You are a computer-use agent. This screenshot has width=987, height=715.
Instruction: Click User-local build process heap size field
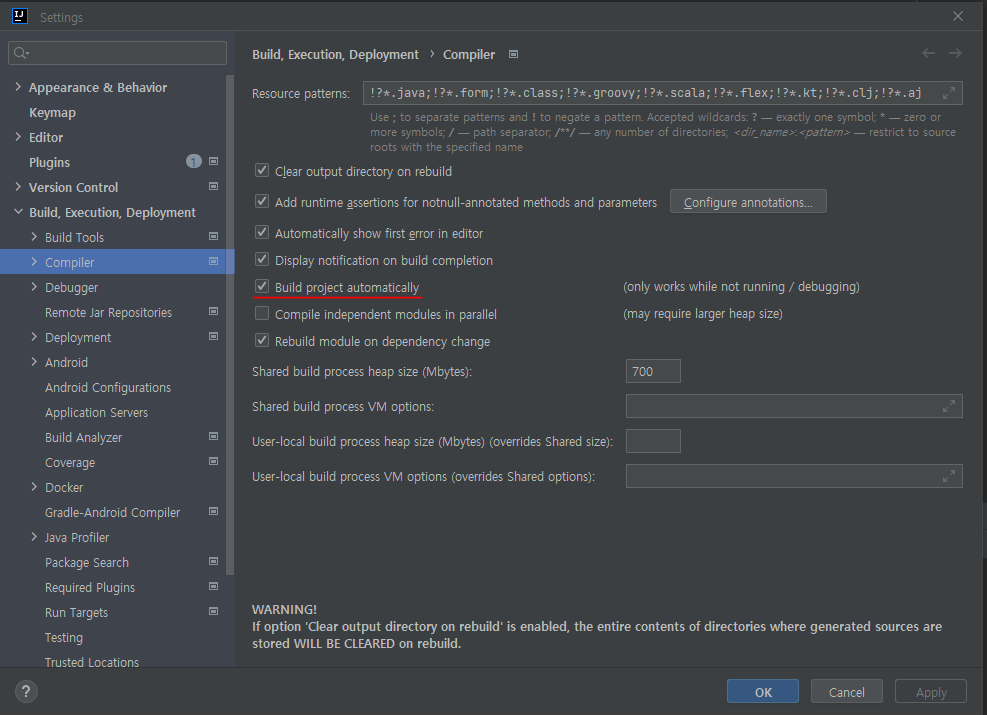(x=653, y=441)
